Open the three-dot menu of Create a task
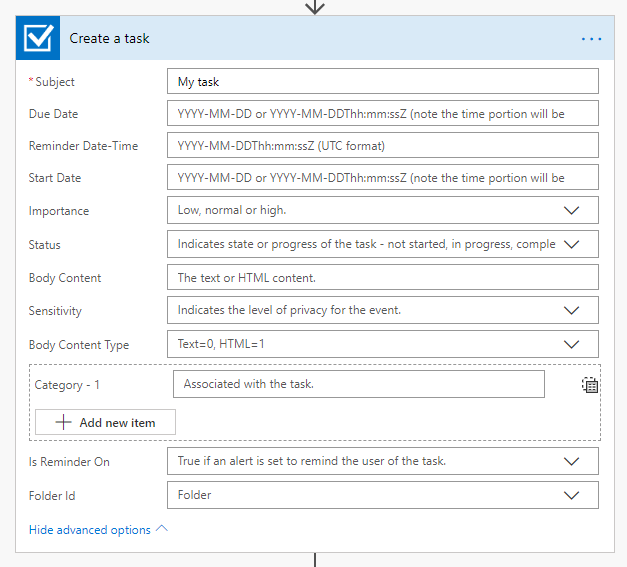 point(591,39)
